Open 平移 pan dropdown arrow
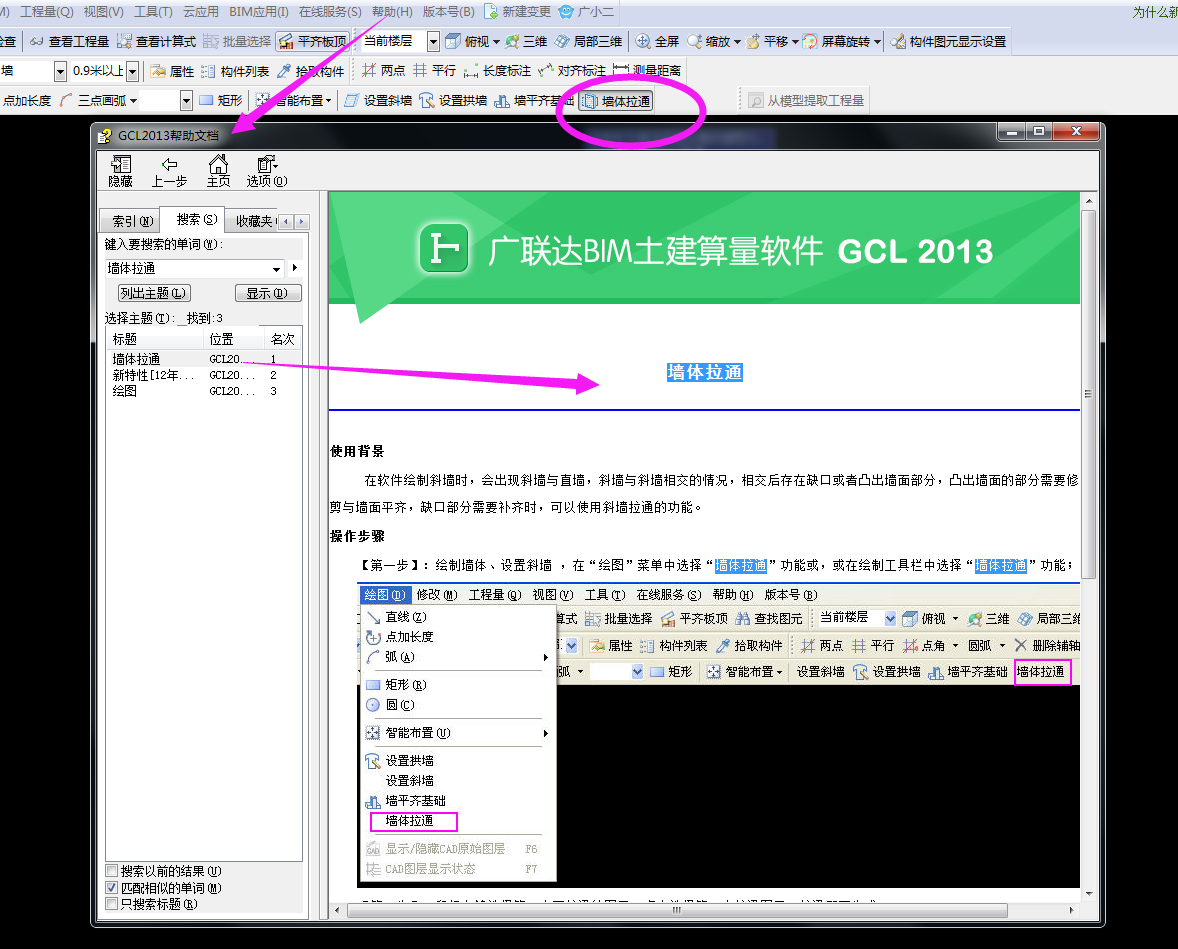The image size is (1178, 949). point(795,42)
